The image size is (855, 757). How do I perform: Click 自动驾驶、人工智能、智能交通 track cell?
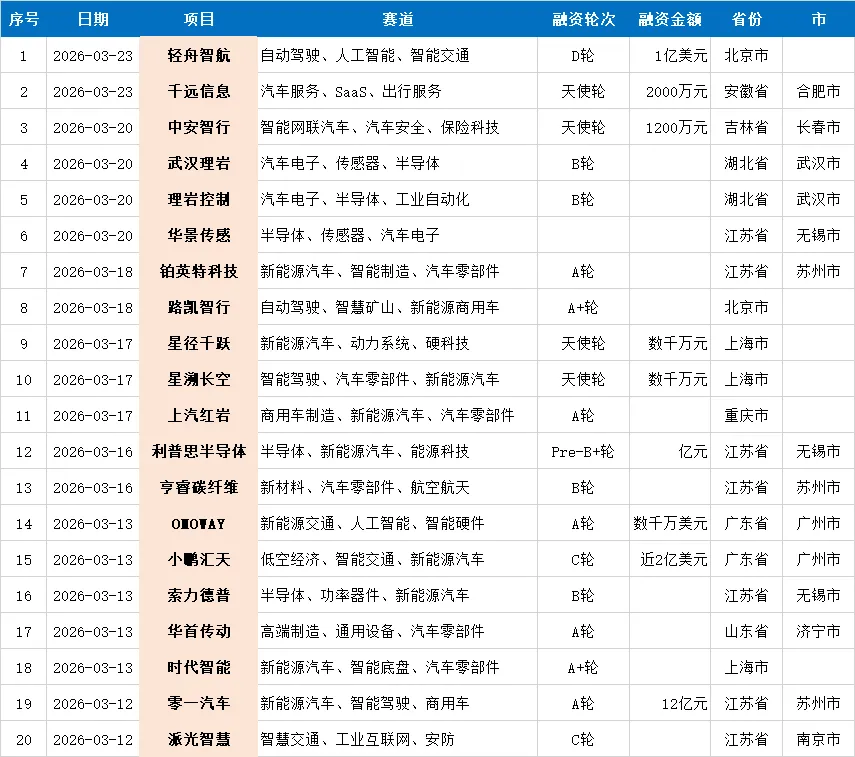click(x=398, y=55)
